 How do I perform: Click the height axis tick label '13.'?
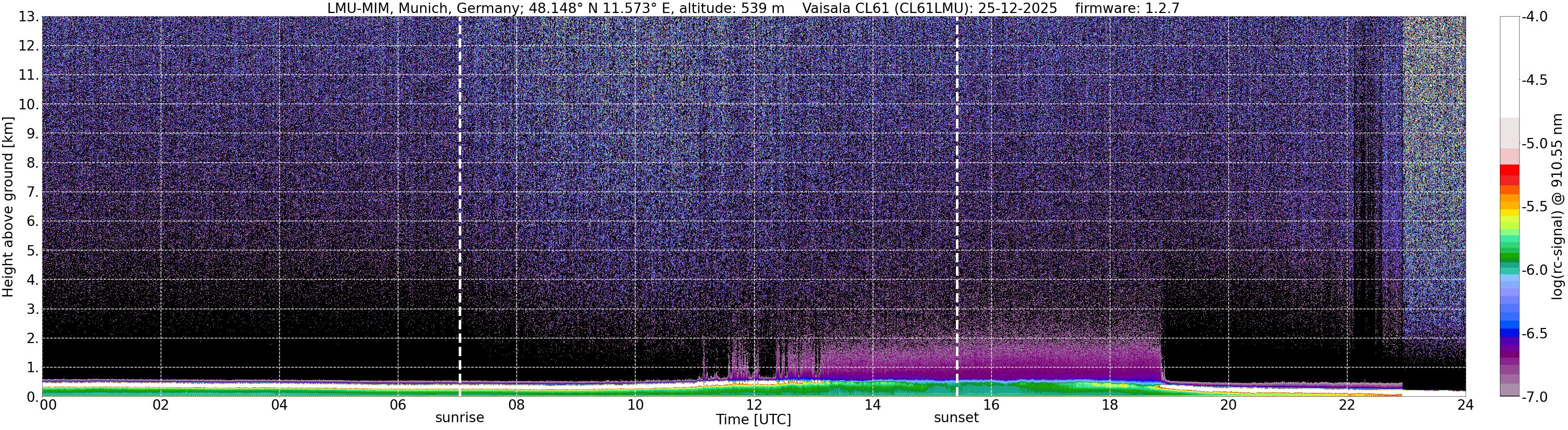pos(28,17)
